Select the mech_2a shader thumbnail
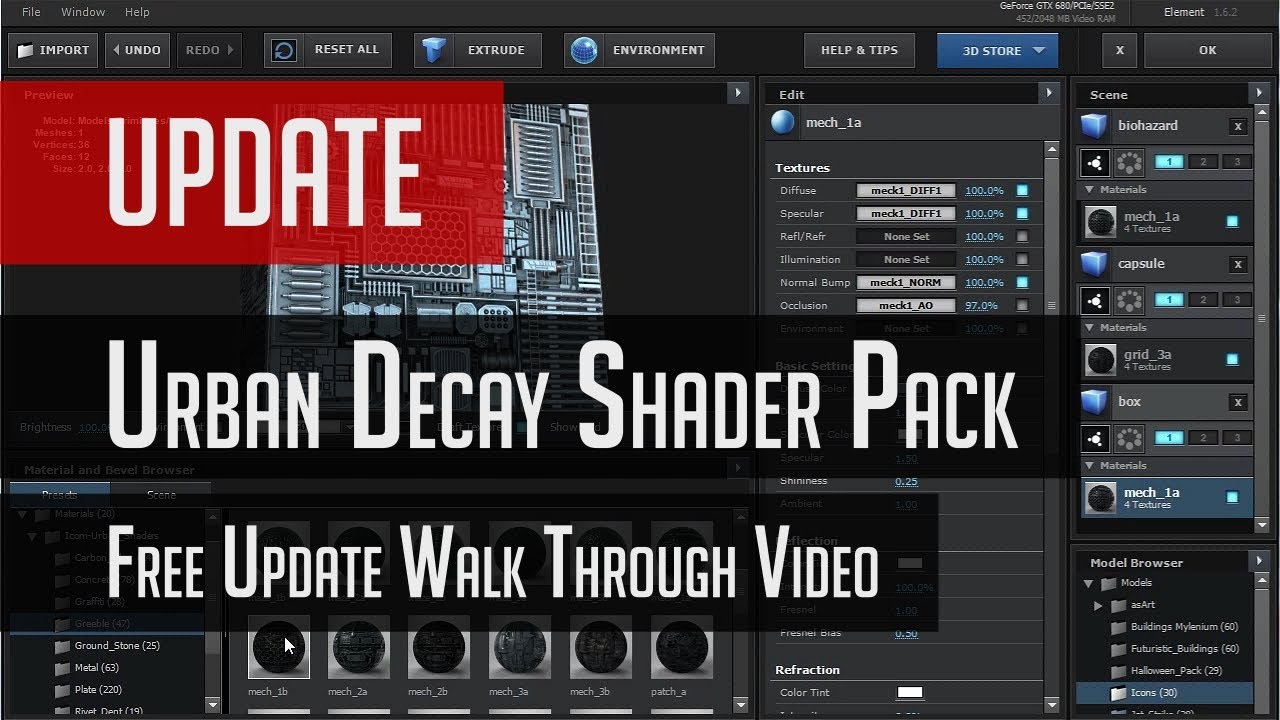 [x=358, y=648]
